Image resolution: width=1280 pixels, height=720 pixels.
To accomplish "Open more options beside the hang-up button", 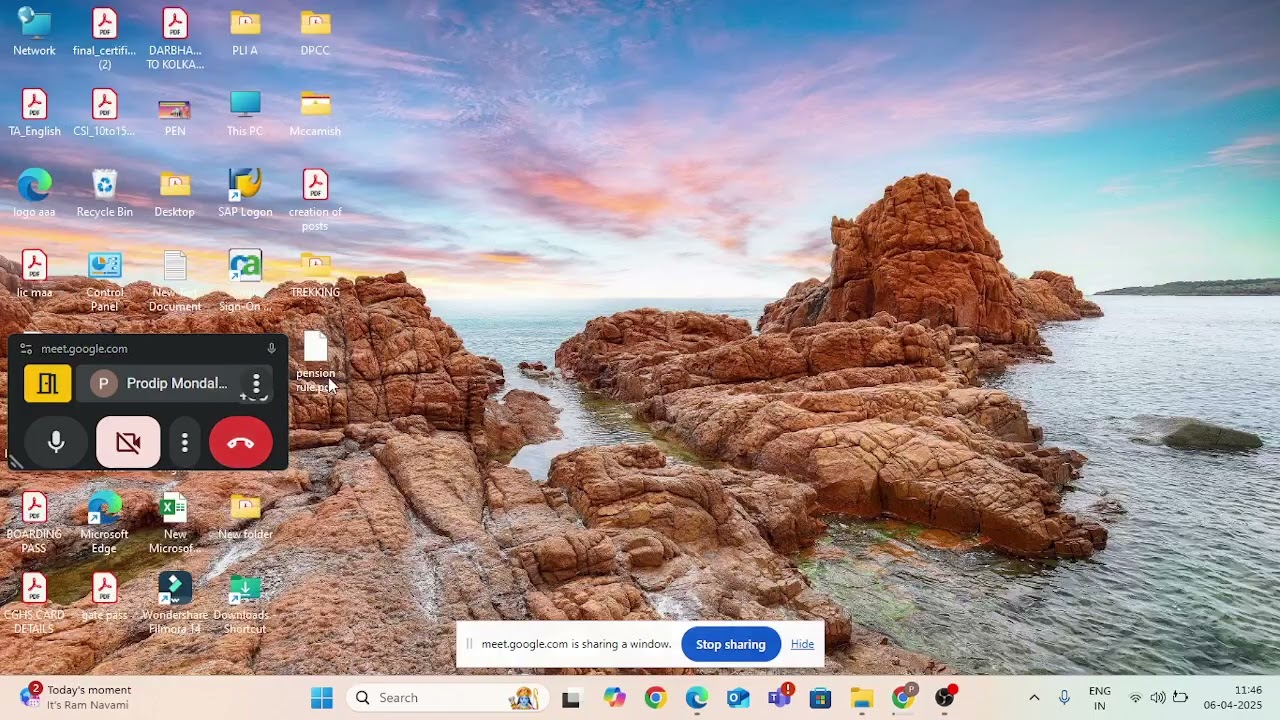I will 184,443.
